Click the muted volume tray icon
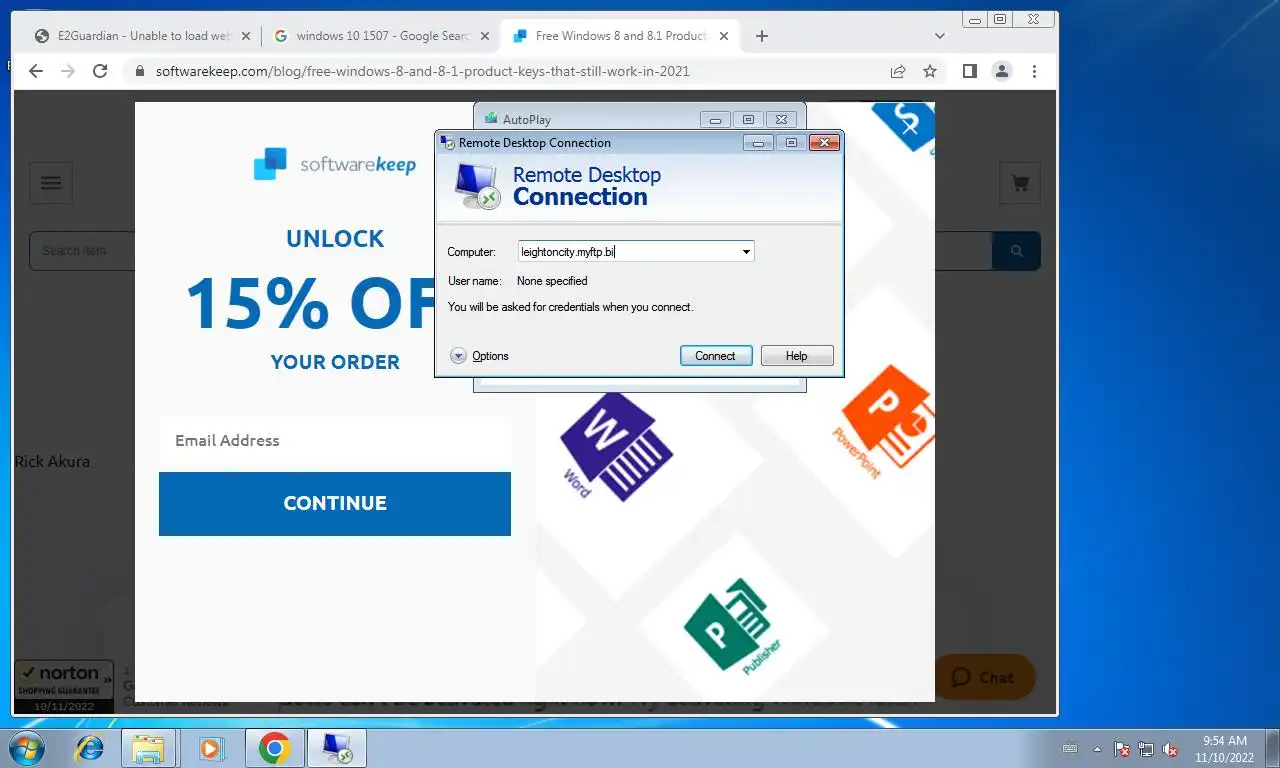This screenshot has height=768, width=1280. (1170, 749)
